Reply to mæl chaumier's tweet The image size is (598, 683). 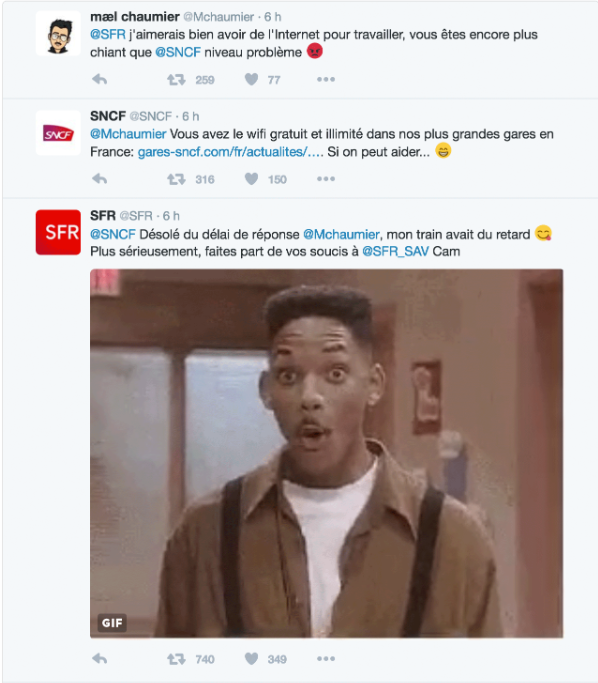100,79
